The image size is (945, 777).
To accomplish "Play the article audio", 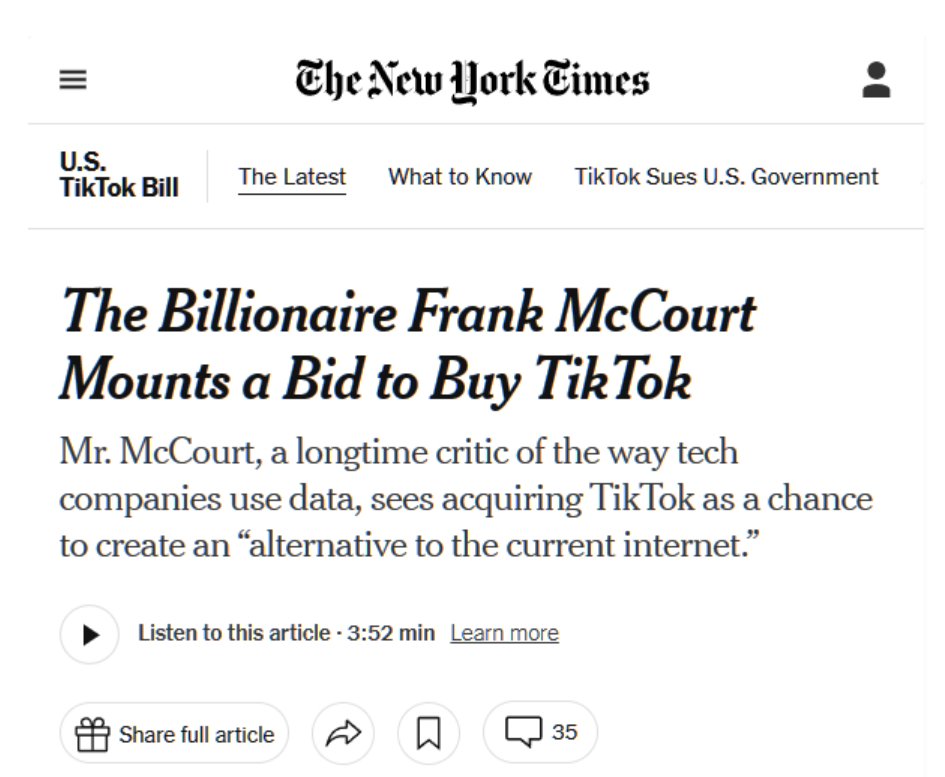I will (90, 634).
